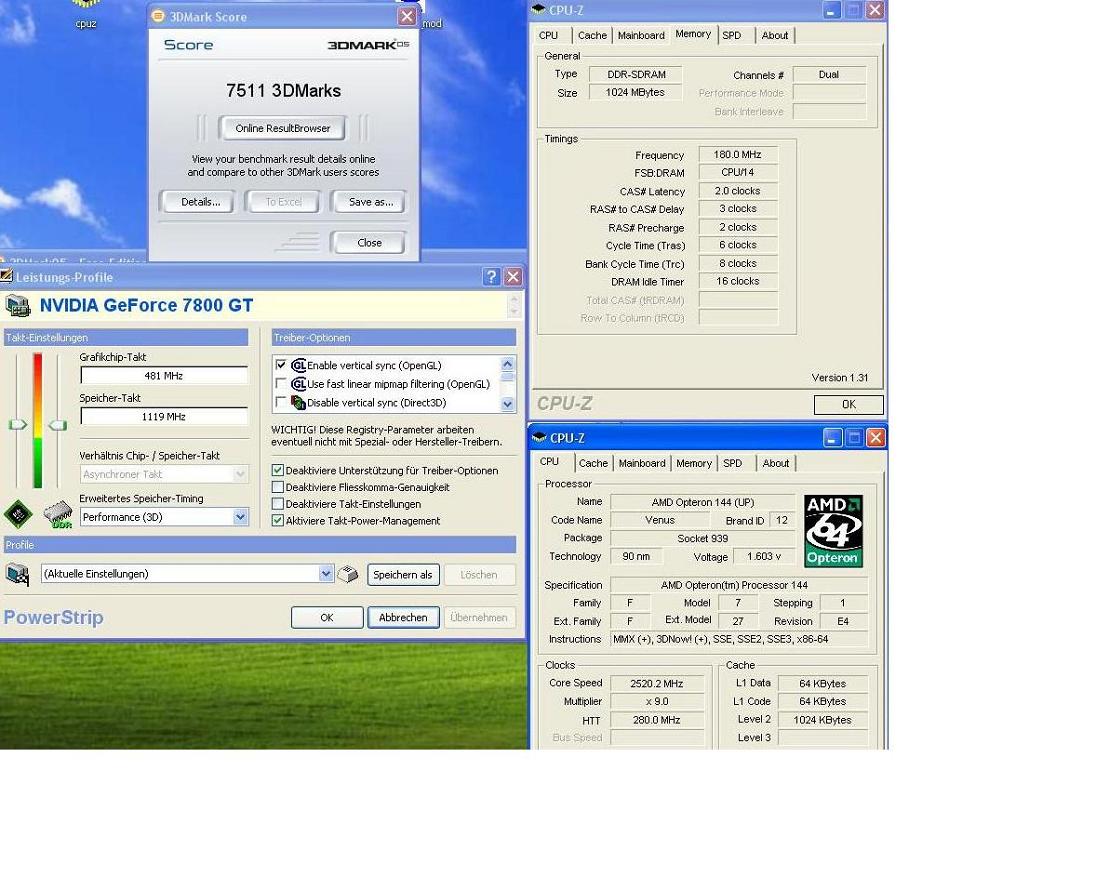Click the Multiplier x 9.0 value
This screenshot has height=877, width=1096.
coord(656,702)
